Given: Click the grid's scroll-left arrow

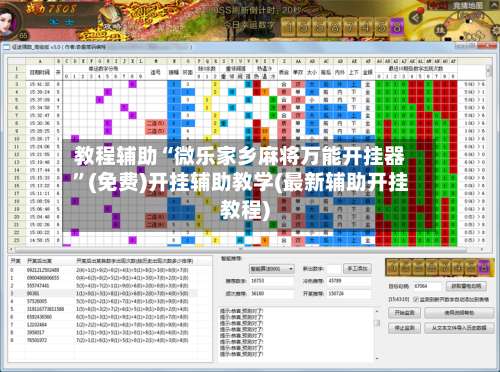Looking at the screenshot, I should click(11, 249).
